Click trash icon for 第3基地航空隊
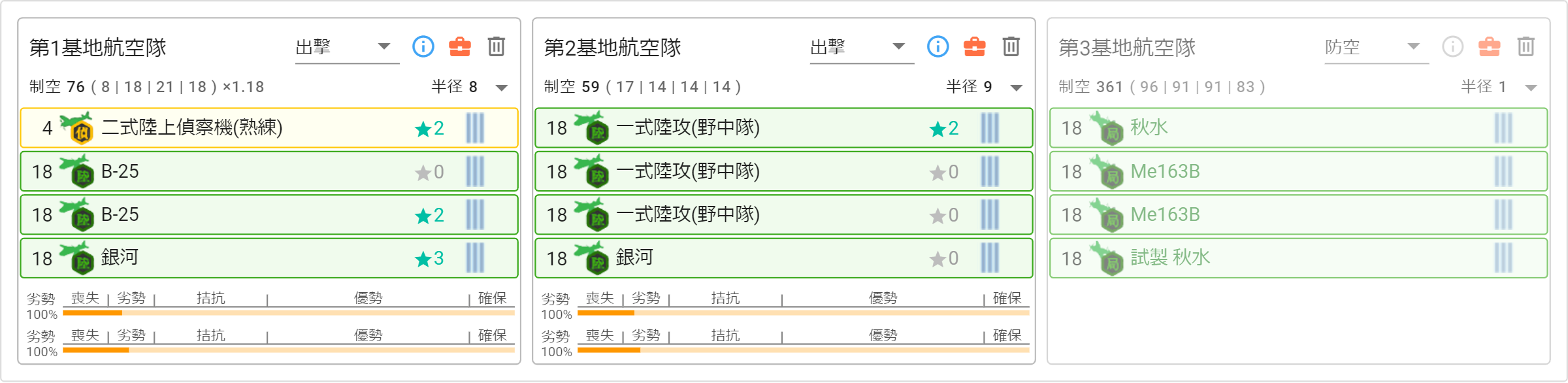 point(1526,46)
